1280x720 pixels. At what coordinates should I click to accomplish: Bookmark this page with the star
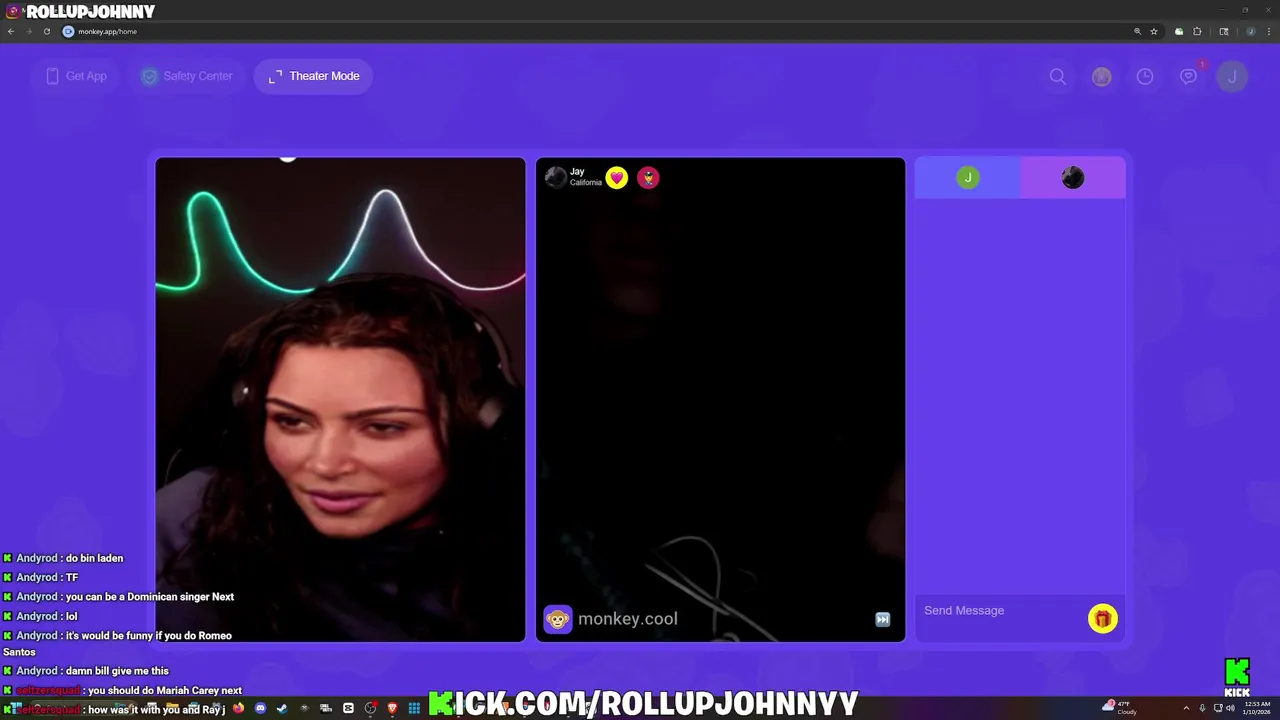1154,31
